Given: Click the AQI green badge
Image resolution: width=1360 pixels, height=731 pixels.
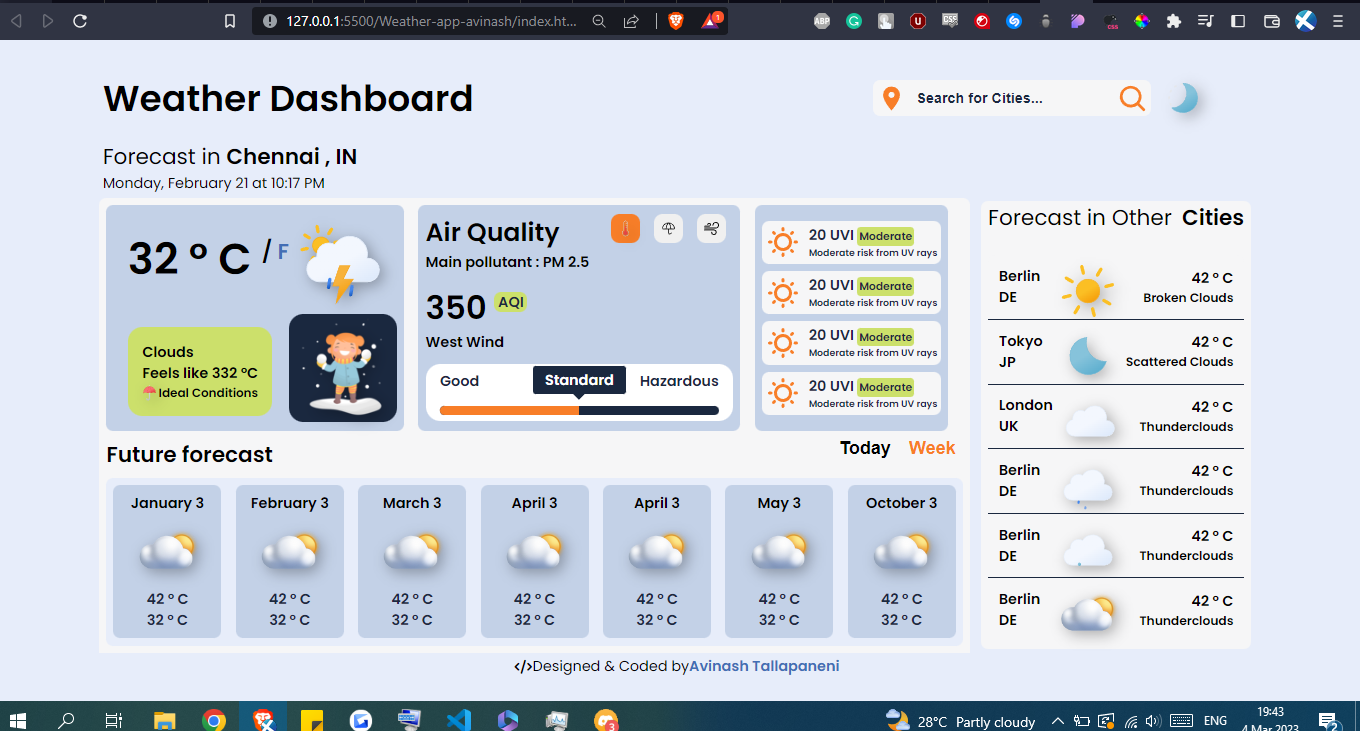Looking at the screenshot, I should [x=510, y=302].
